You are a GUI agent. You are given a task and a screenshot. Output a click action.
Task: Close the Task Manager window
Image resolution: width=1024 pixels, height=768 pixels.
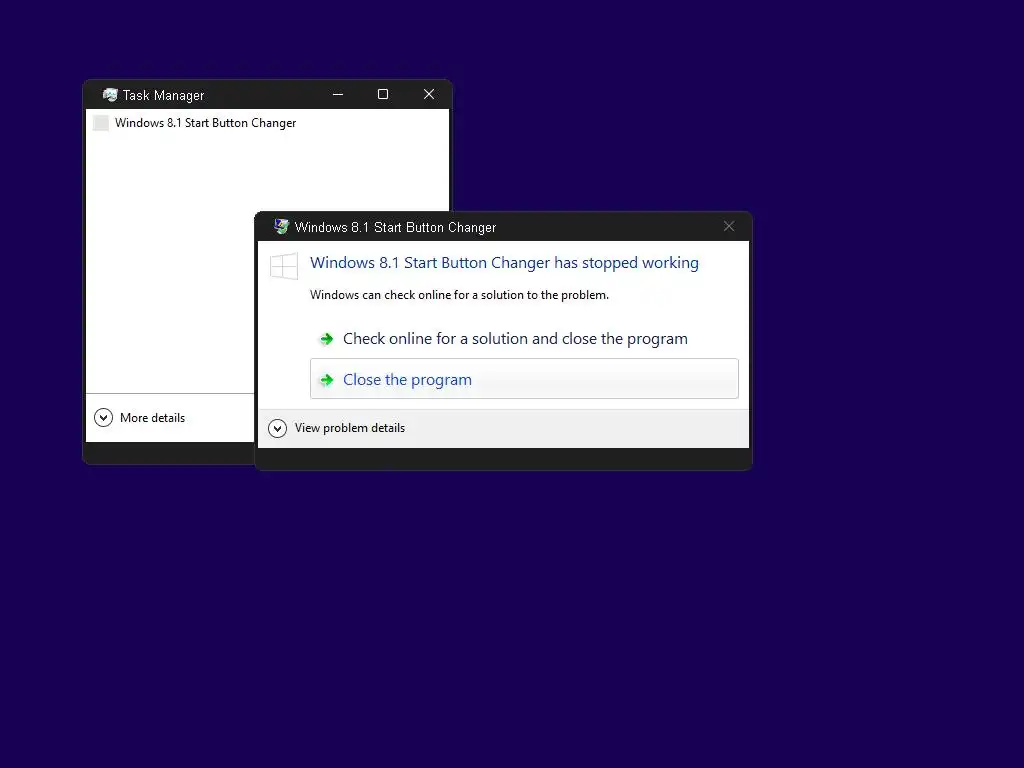click(428, 95)
